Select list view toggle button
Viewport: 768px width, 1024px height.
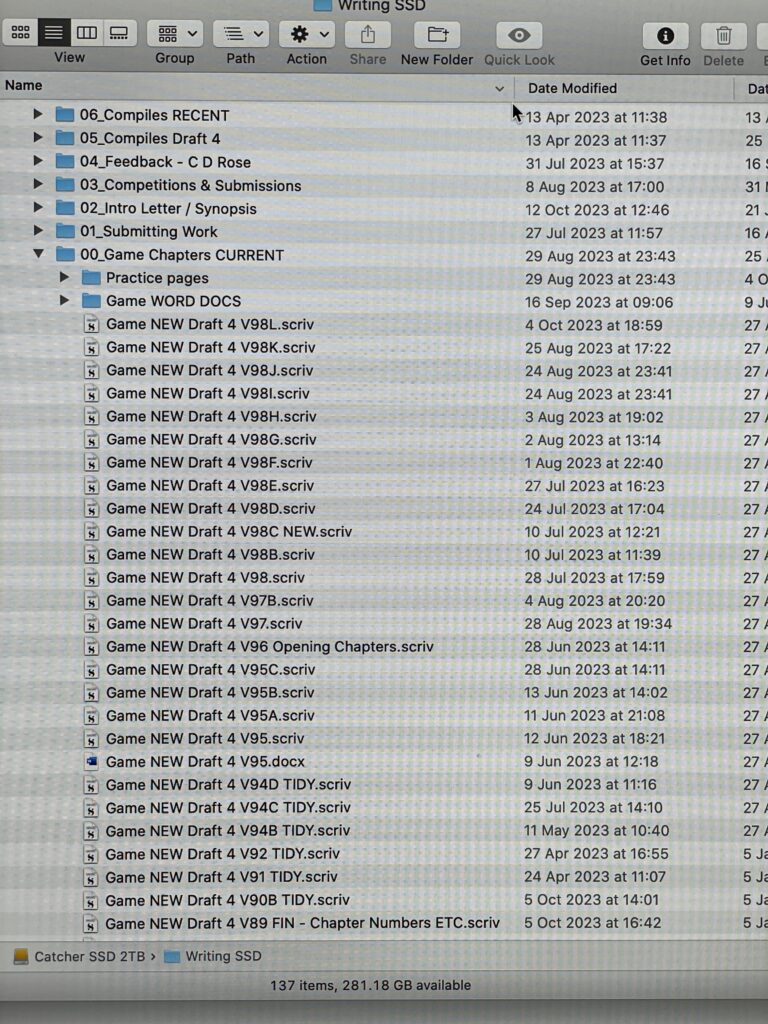pyautogui.click(x=53, y=33)
